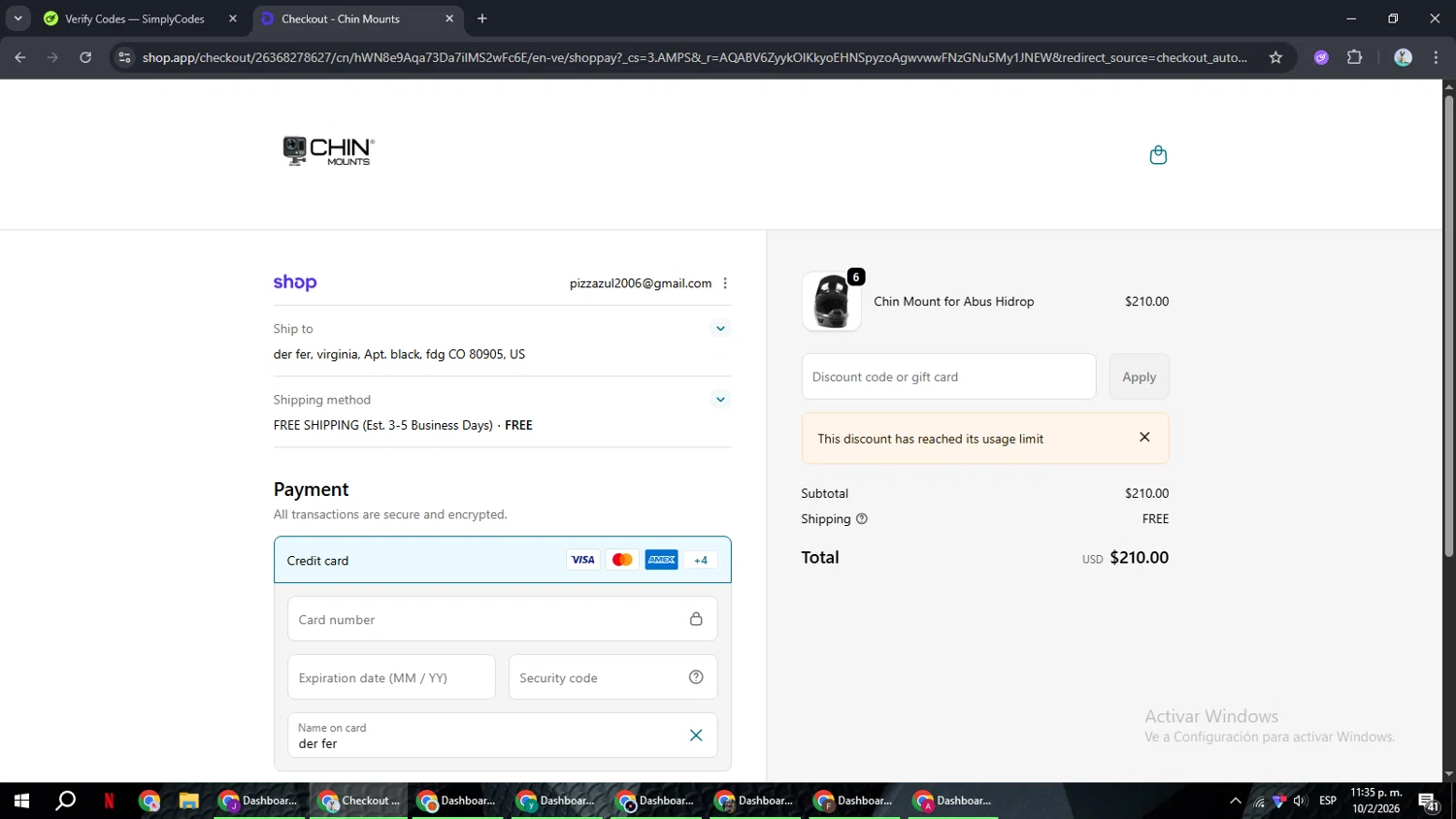Open the volume tray icon

pos(1301,801)
